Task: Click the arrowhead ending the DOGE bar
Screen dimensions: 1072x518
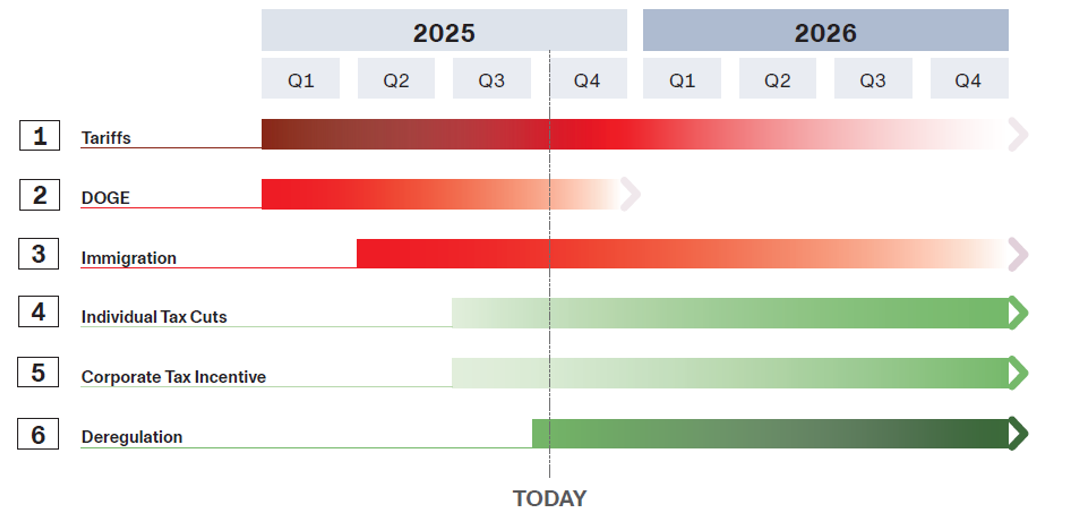Action: (630, 194)
